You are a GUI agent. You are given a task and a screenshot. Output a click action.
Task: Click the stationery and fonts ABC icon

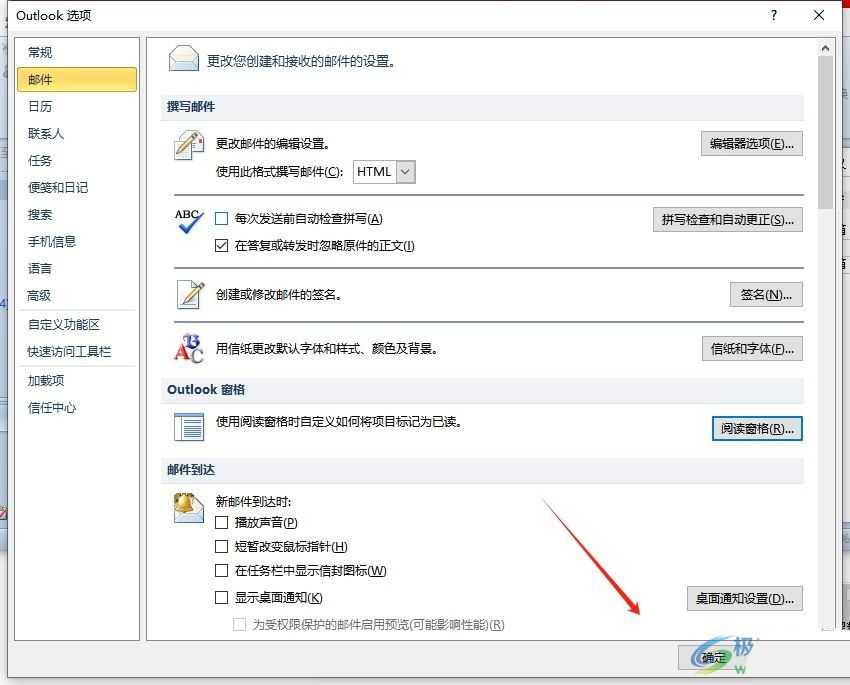tap(187, 349)
